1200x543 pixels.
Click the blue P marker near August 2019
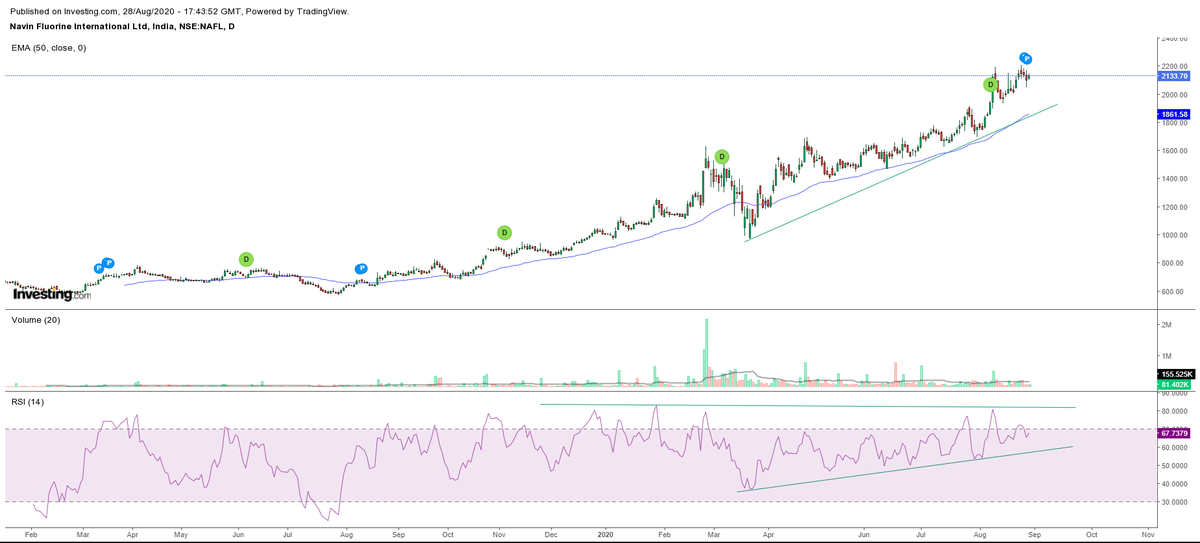click(x=361, y=269)
